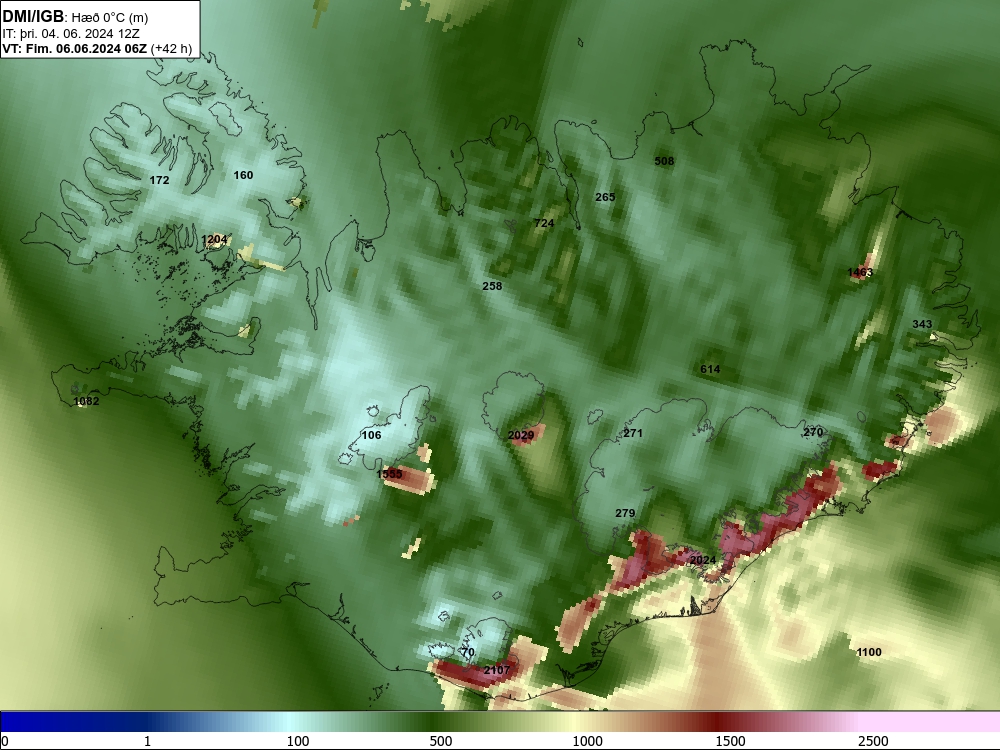The image size is (1000, 750).
Task: Click the 'IT: þri. 04. 06. 2024 12Z' line
Action: [71, 34]
